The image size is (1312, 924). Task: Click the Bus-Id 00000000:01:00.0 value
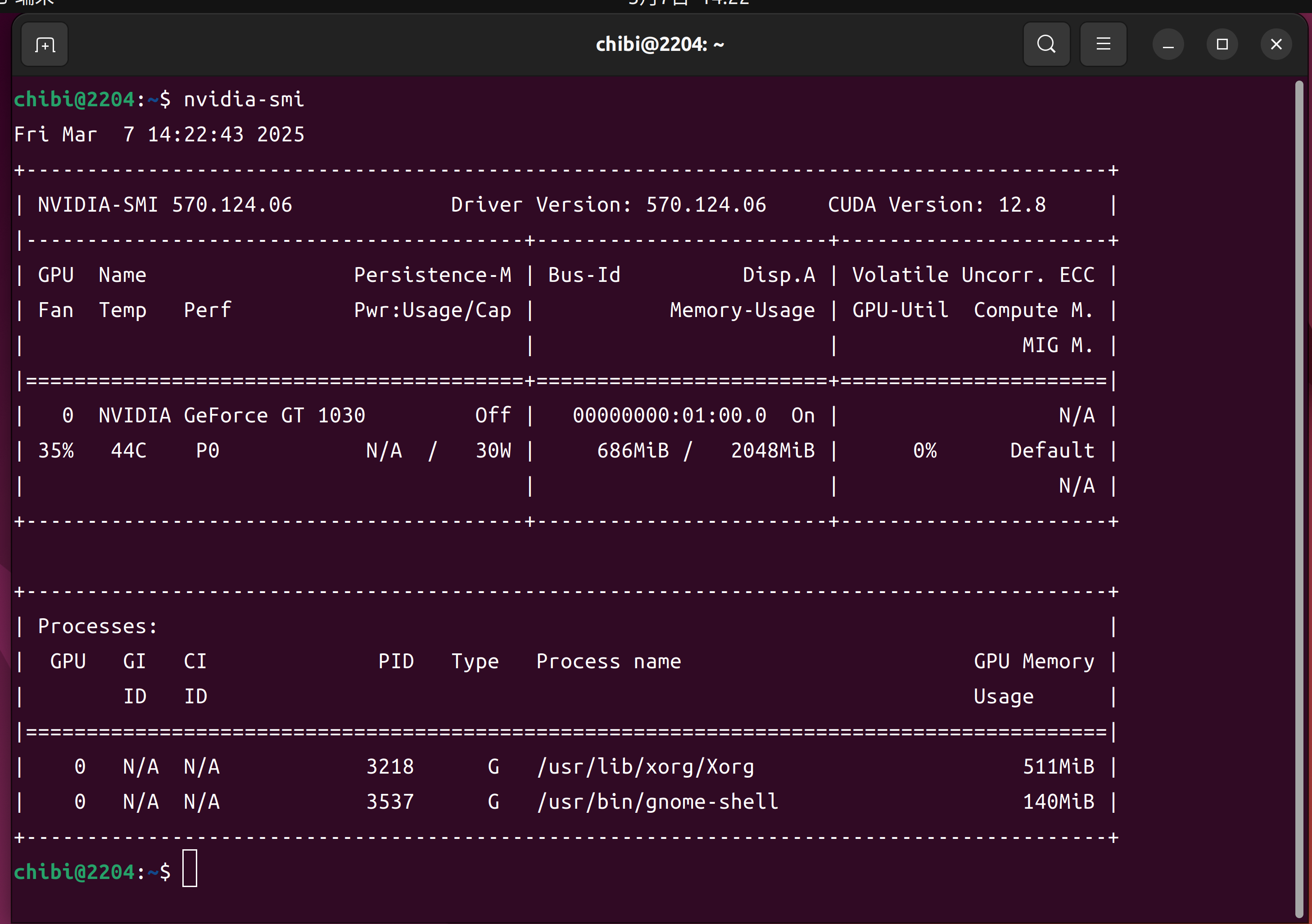click(669, 416)
